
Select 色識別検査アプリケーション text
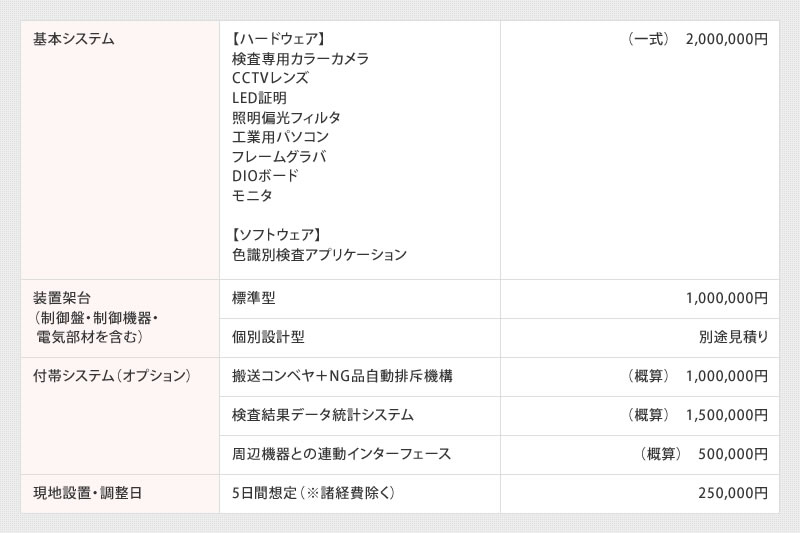click(x=319, y=254)
